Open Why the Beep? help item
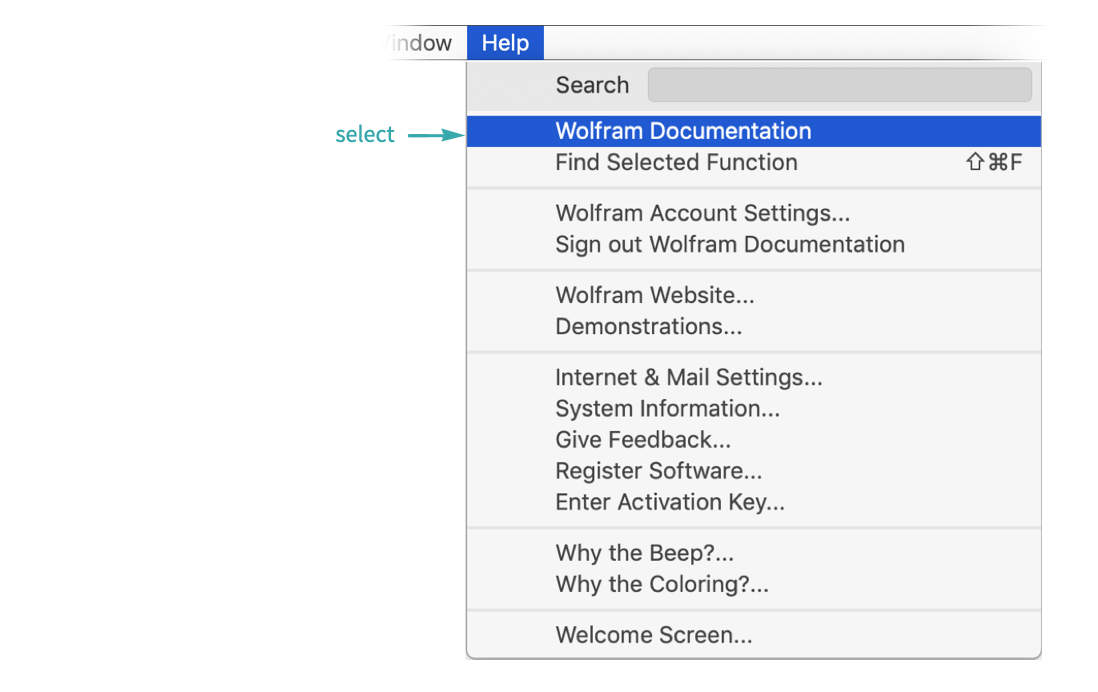The width and height of the screenshot is (1098, 692). tap(644, 552)
